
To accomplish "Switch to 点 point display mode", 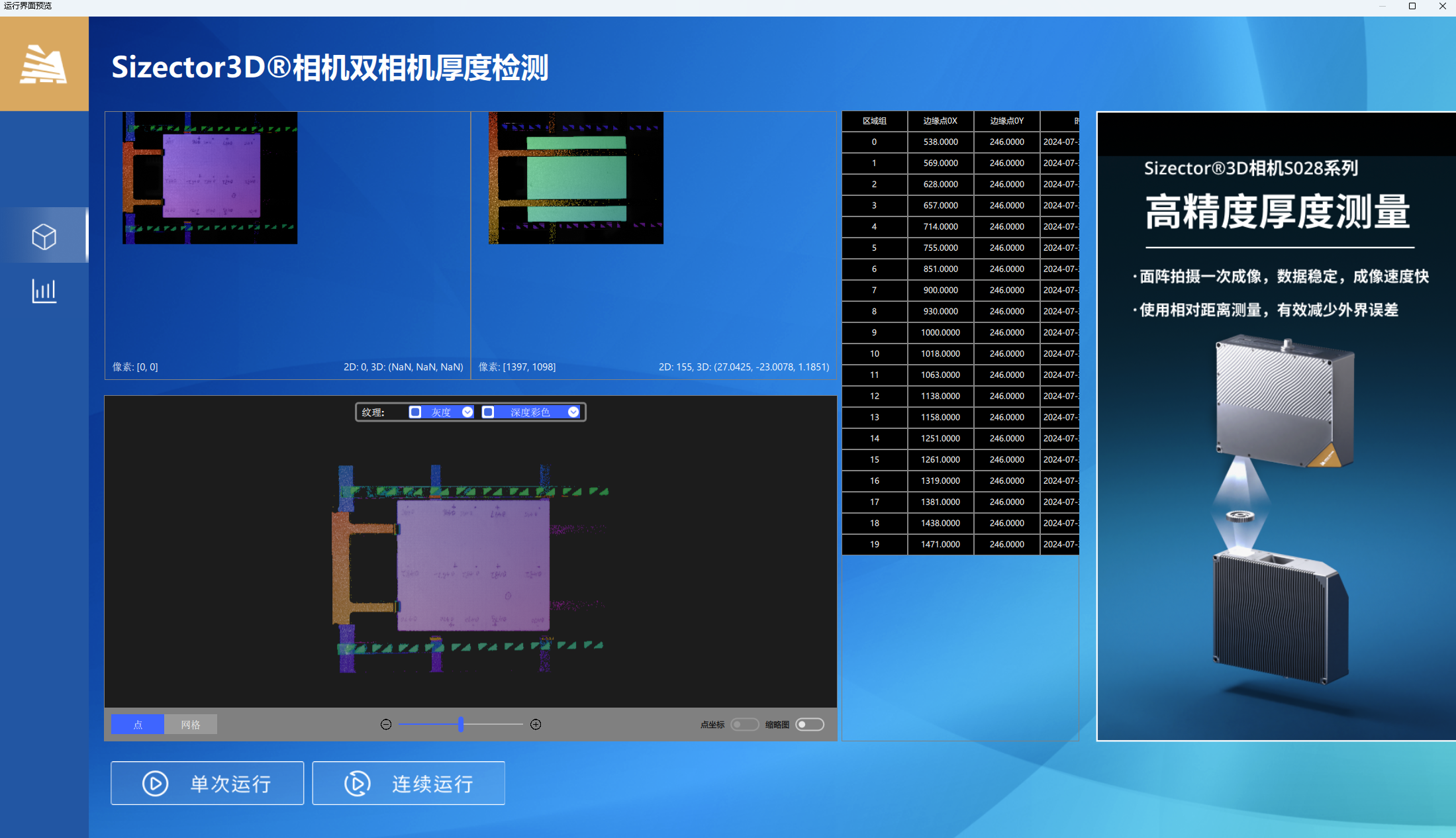I will coord(138,725).
